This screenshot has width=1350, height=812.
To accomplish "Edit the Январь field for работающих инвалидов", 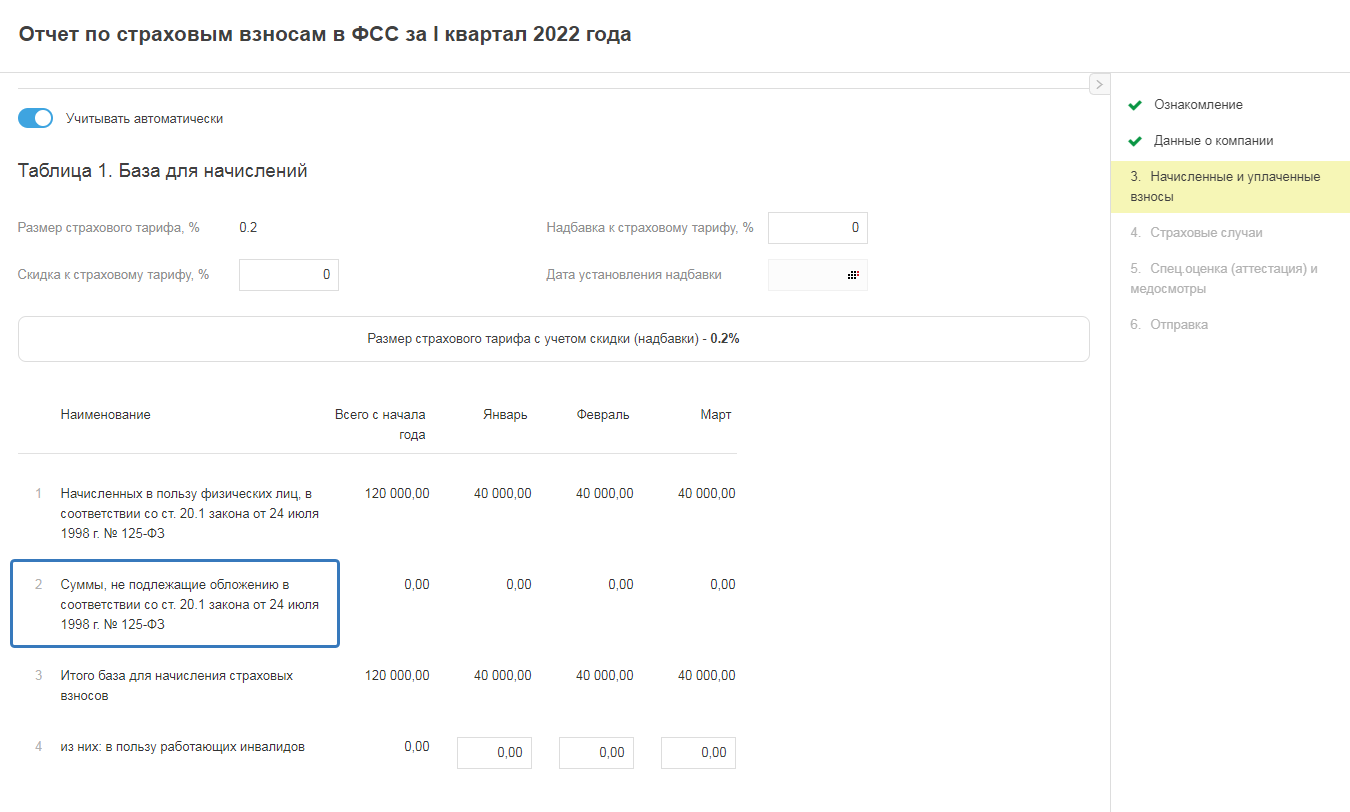I will (x=494, y=753).
